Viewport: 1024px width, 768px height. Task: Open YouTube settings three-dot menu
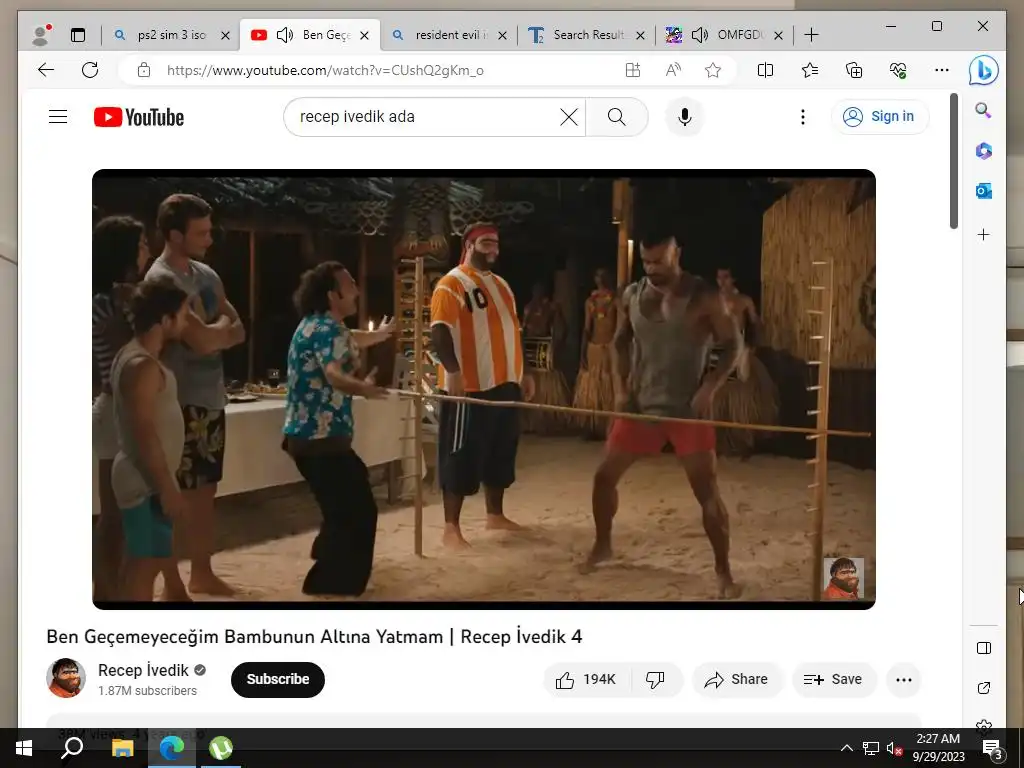click(x=803, y=117)
